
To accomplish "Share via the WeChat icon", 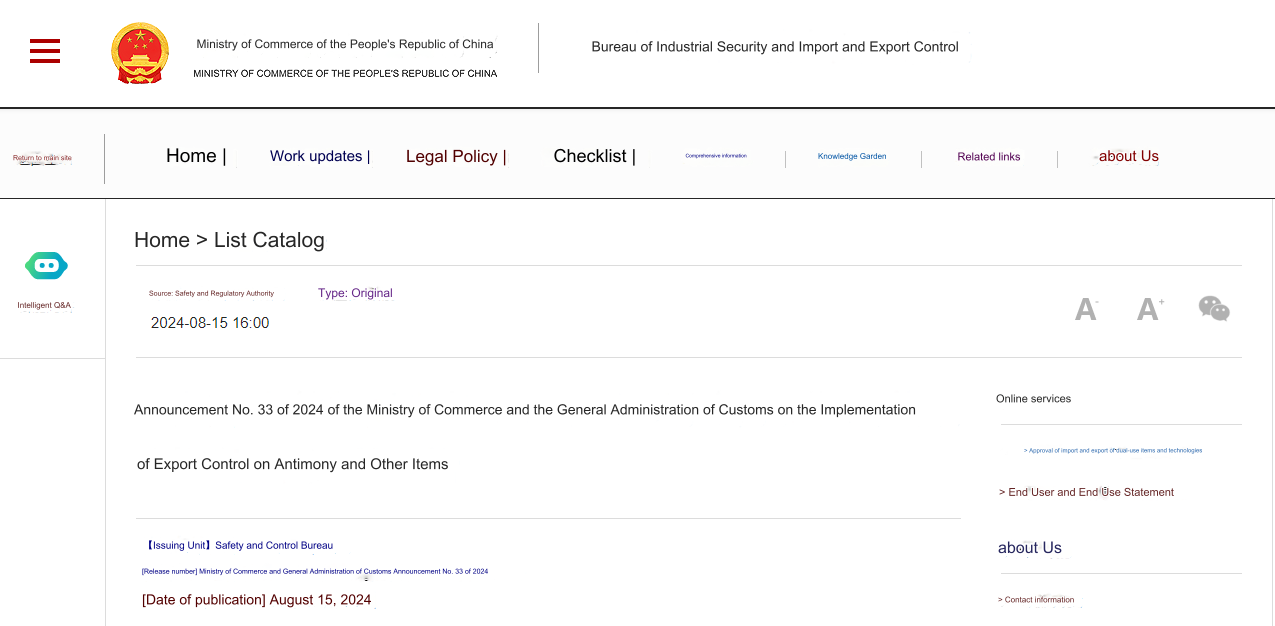I will (x=1214, y=308).
